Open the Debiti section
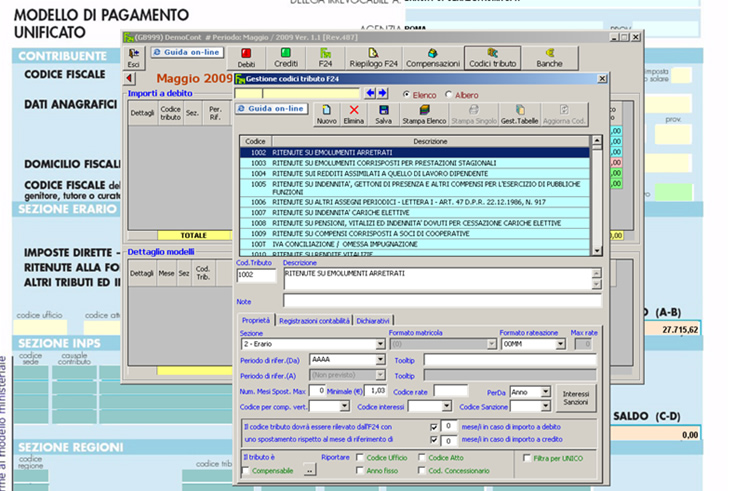Screen dimensions: 747x491 (246, 57)
